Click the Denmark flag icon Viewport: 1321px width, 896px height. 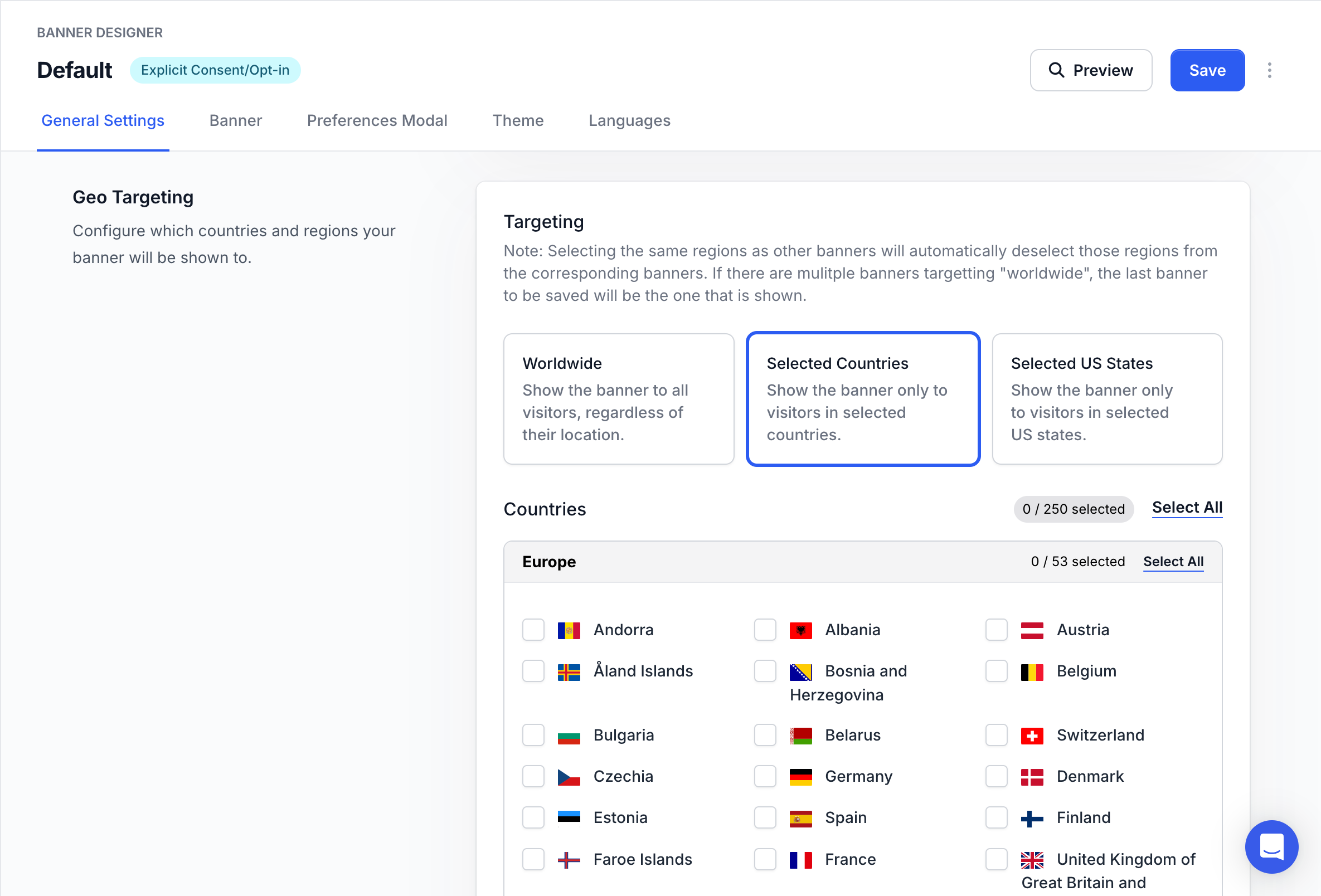(x=1032, y=777)
